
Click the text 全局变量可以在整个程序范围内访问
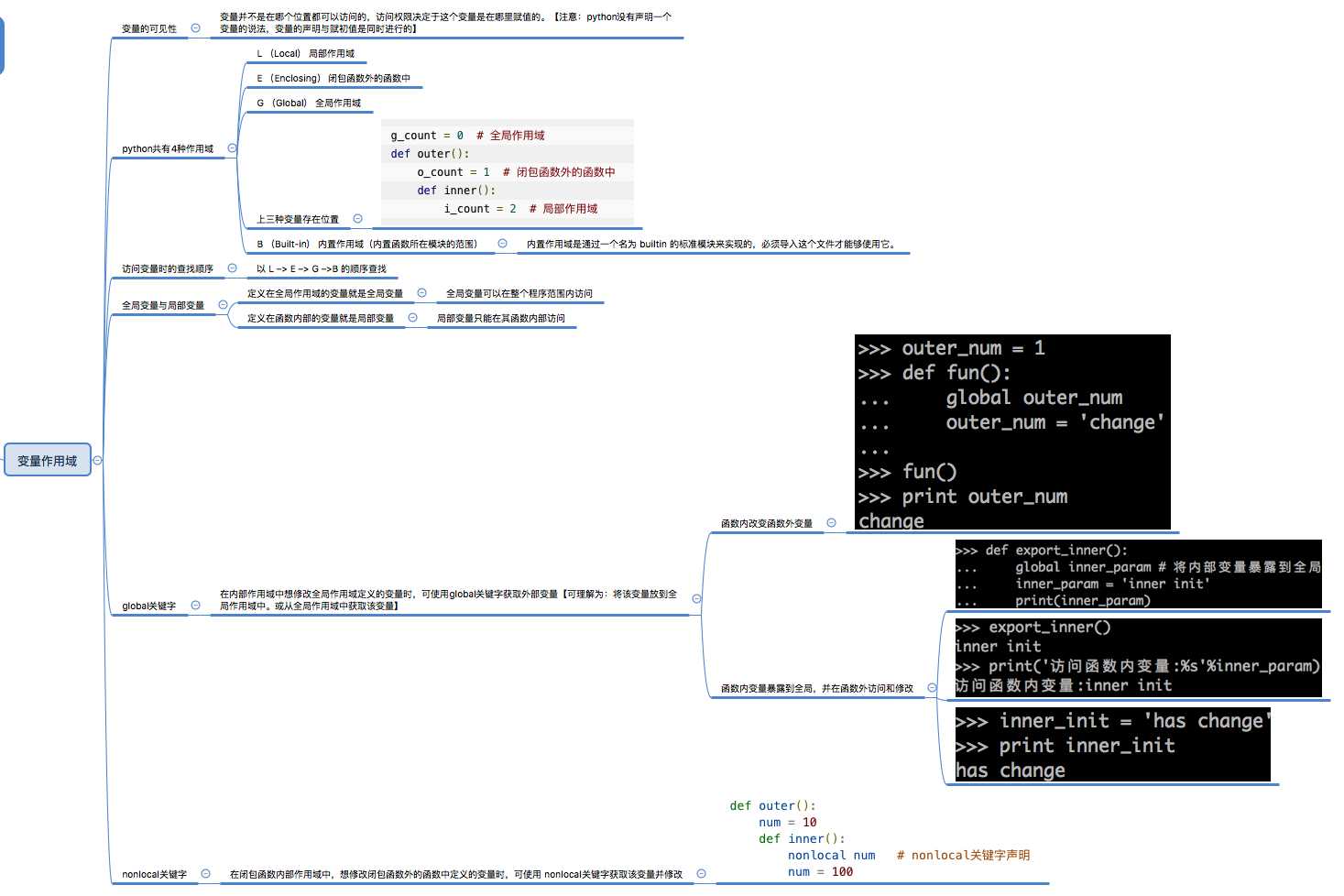[x=519, y=294]
